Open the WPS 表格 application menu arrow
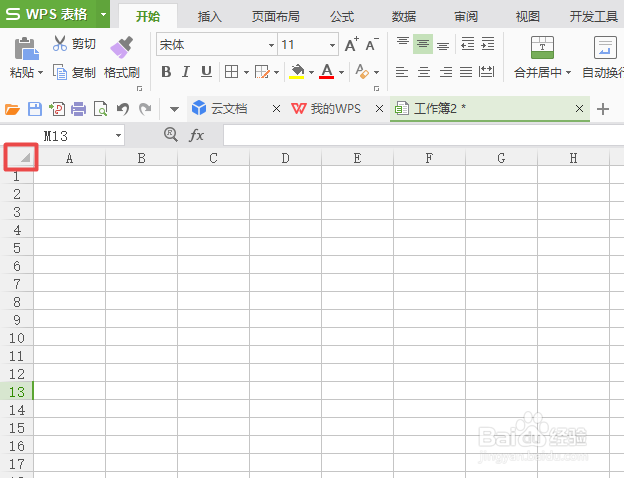Screen dimensions: 624x478 coord(103,15)
